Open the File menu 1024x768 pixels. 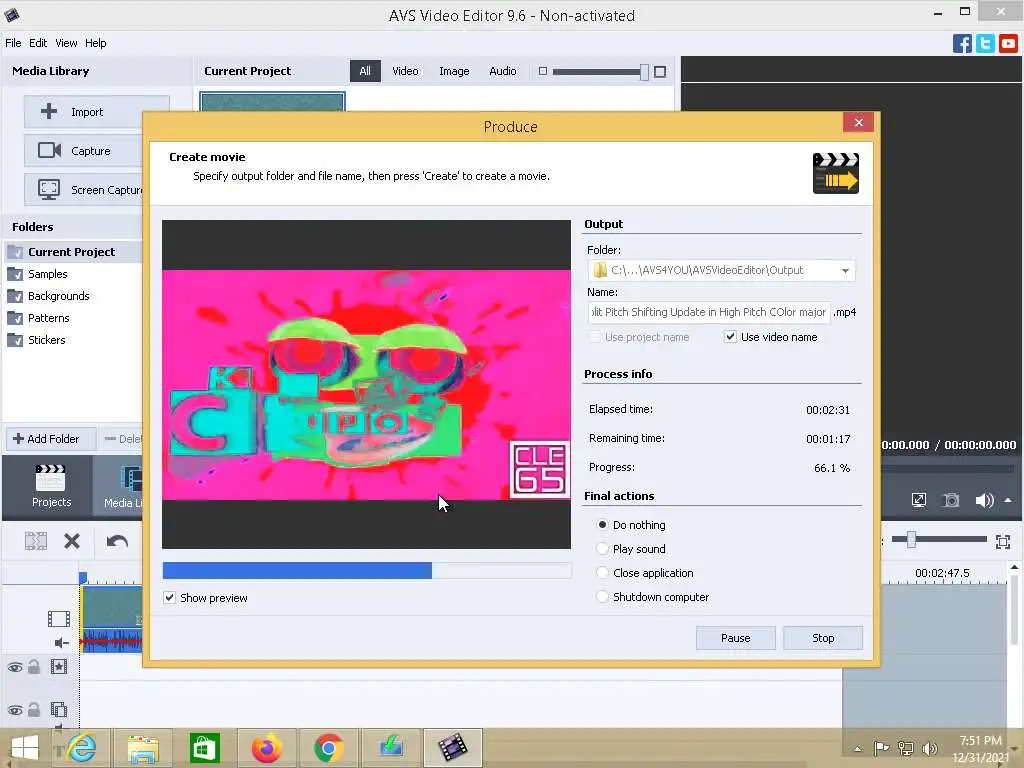coord(13,43)
